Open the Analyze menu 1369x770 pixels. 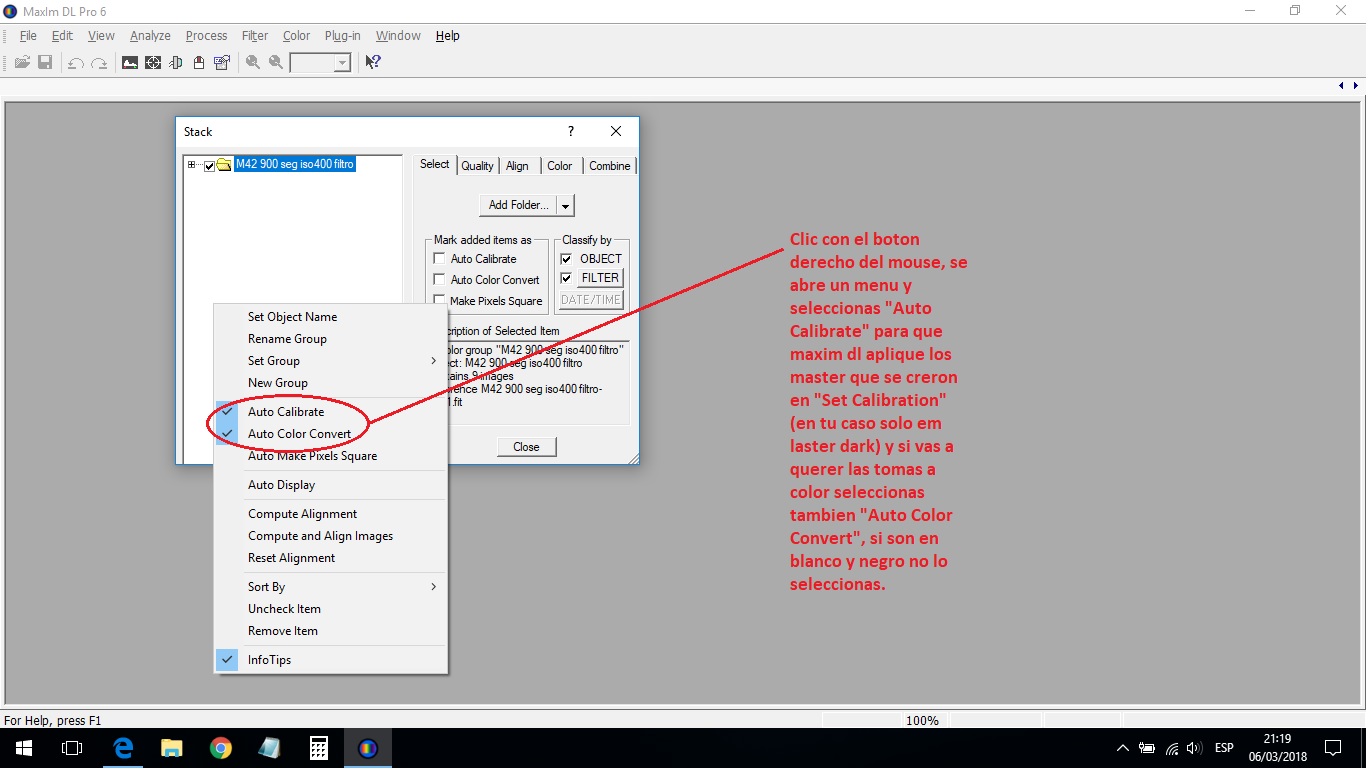click(x=150, y=36)
